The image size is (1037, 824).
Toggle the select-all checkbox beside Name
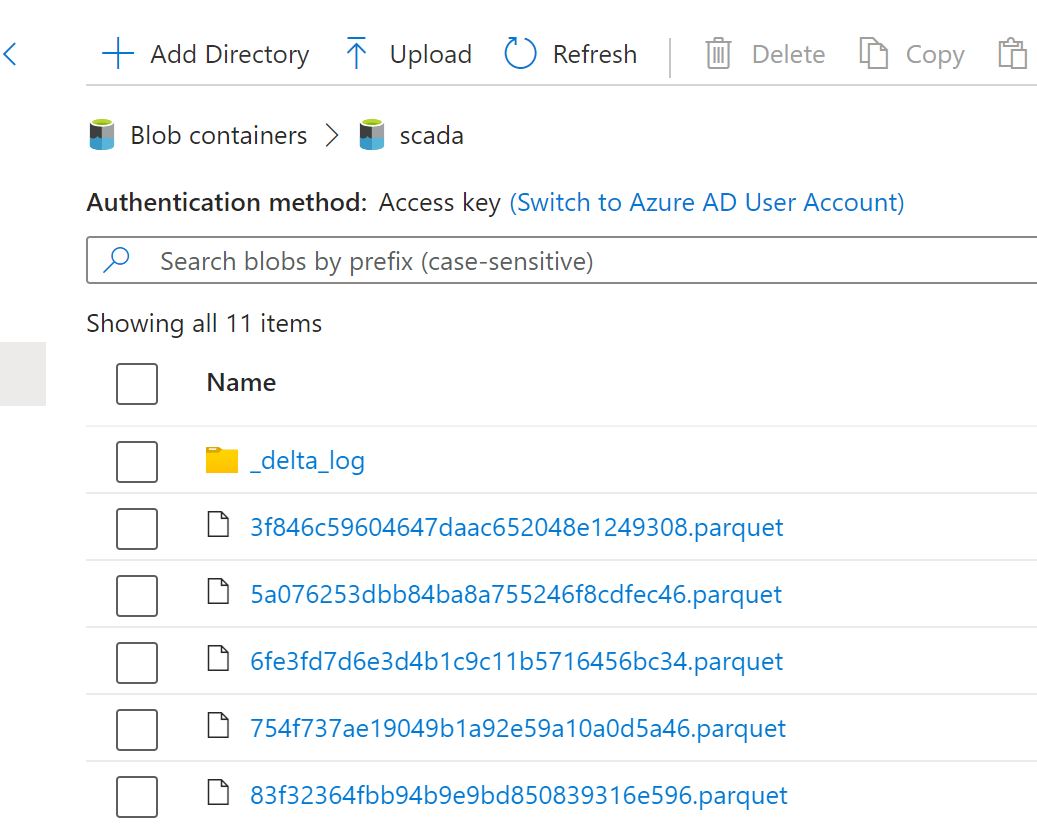[x=137, y=383]
